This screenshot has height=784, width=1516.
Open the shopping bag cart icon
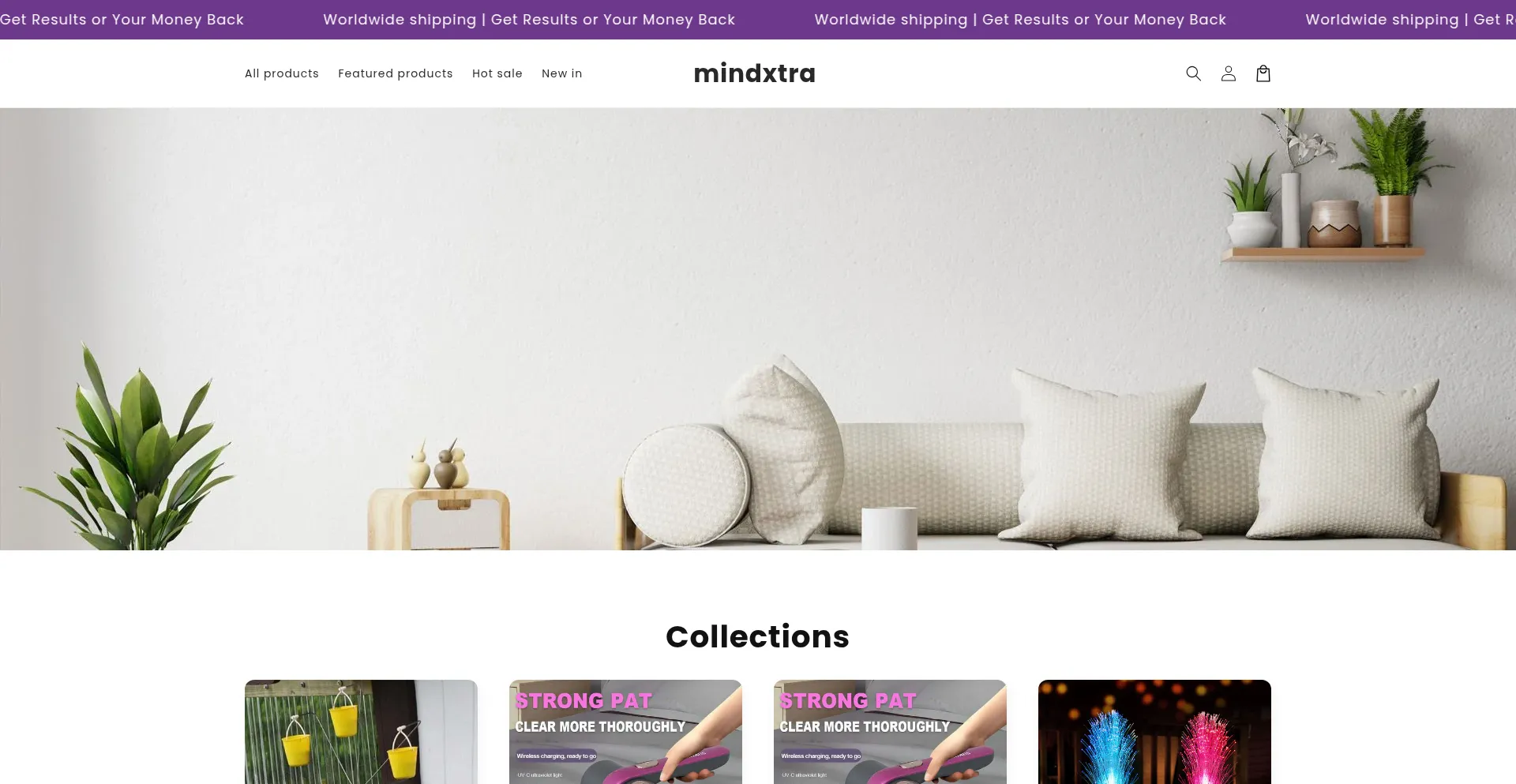(x=1263, y=73)
